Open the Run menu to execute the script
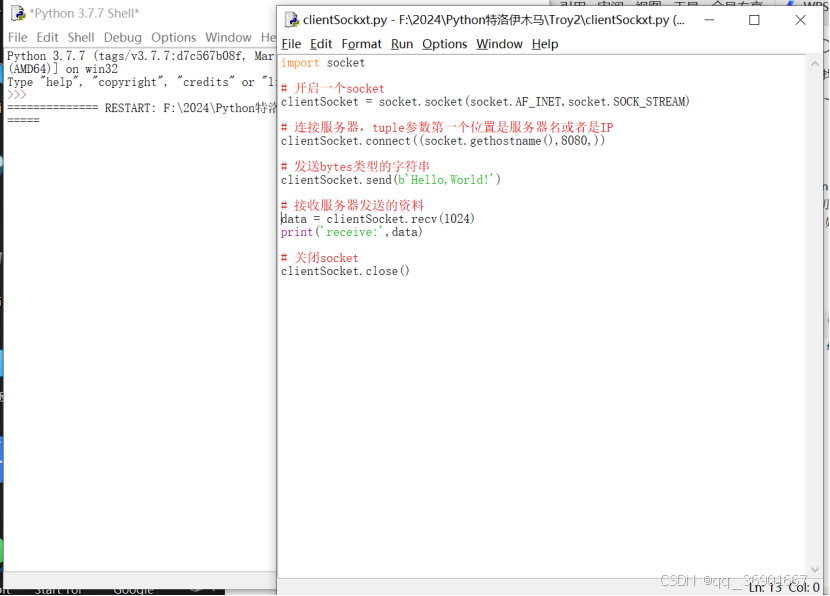 click(402, 43)
